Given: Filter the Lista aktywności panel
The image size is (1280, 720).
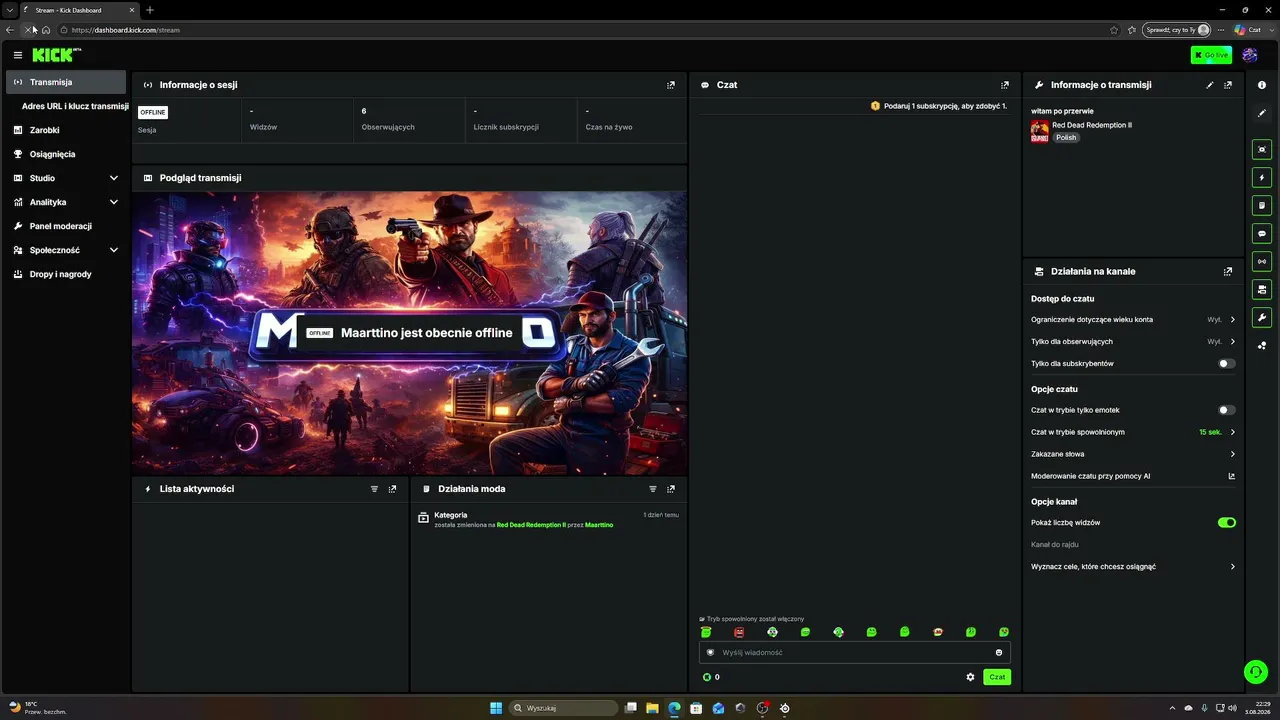Looking at the screenshot, I should (375, 489).
